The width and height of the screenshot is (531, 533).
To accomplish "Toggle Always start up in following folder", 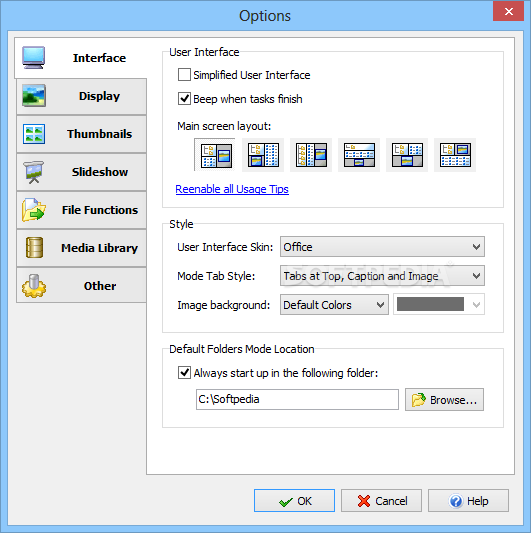I will (184, 373).
